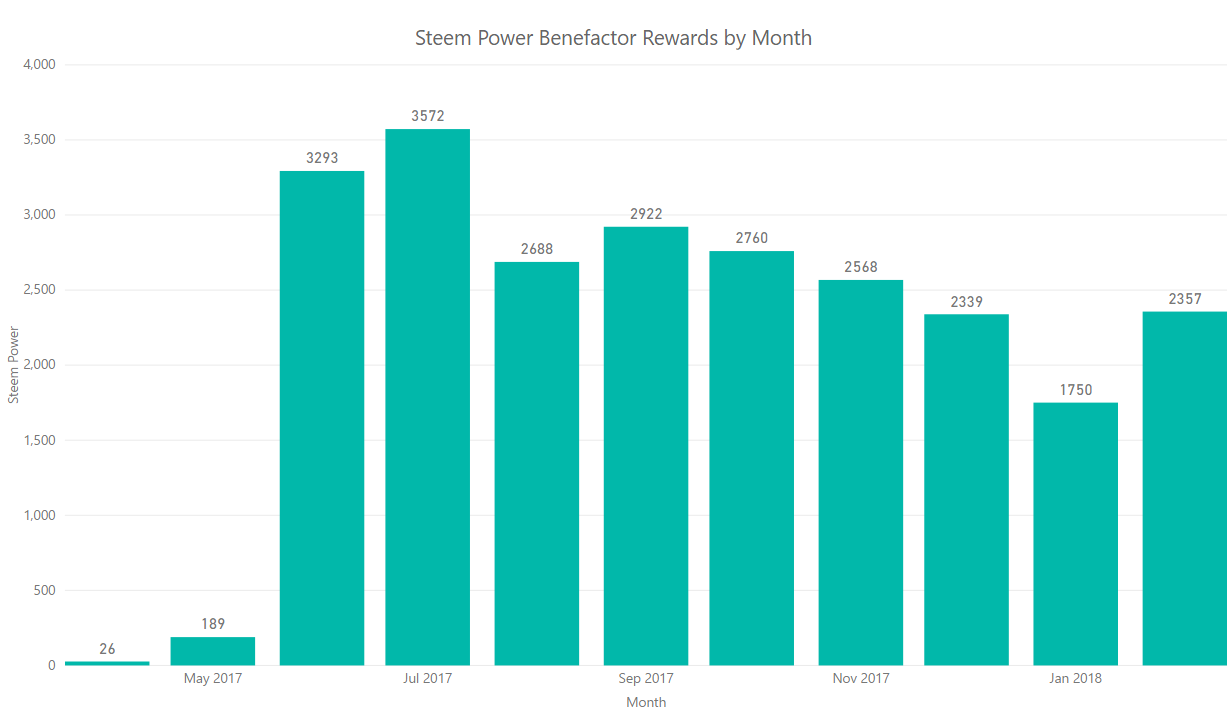This screenshot has height=714, width=1231.
Task: Select the bar labeled 2568
Action: [861, 472]
